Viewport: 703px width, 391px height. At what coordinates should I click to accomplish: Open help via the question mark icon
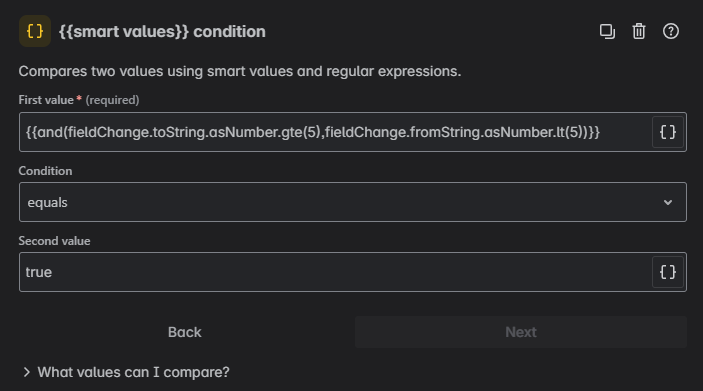point(671,31)
